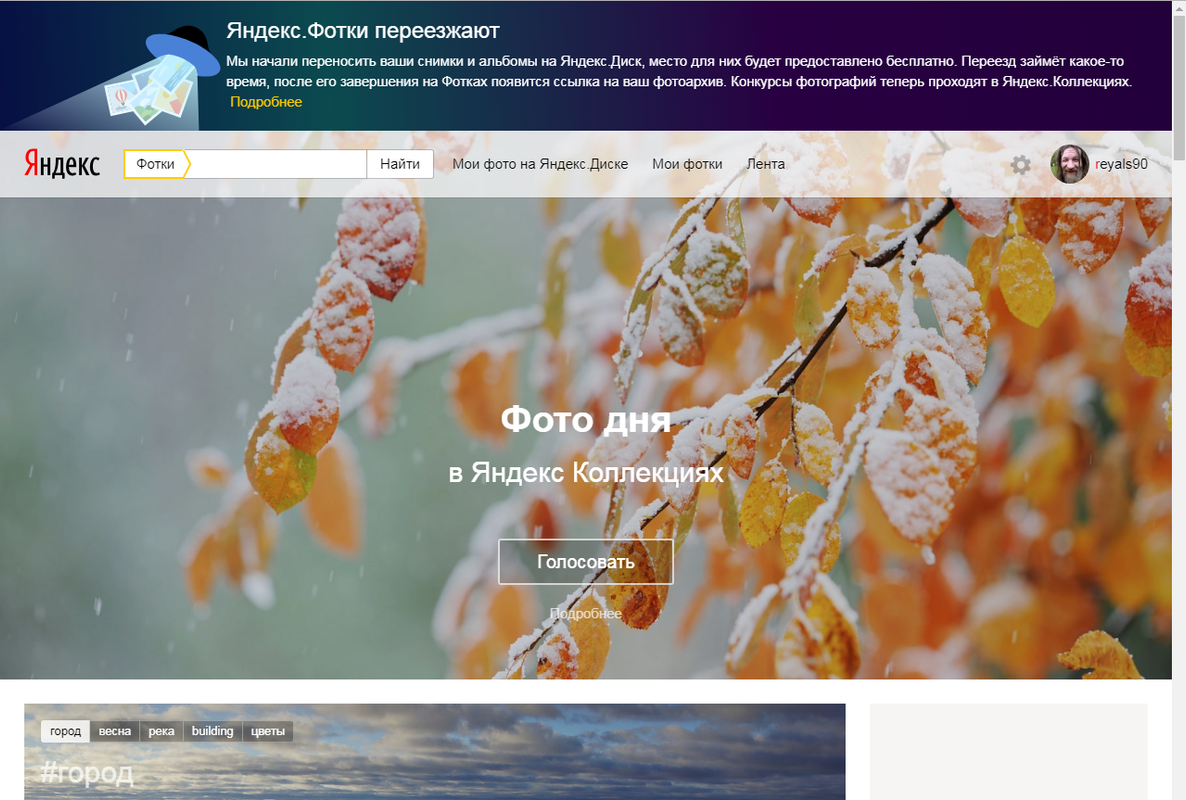The height and width of the screenshot is (800, 1186).
Task: Select the весна tag tab
Action: [115, 731]
